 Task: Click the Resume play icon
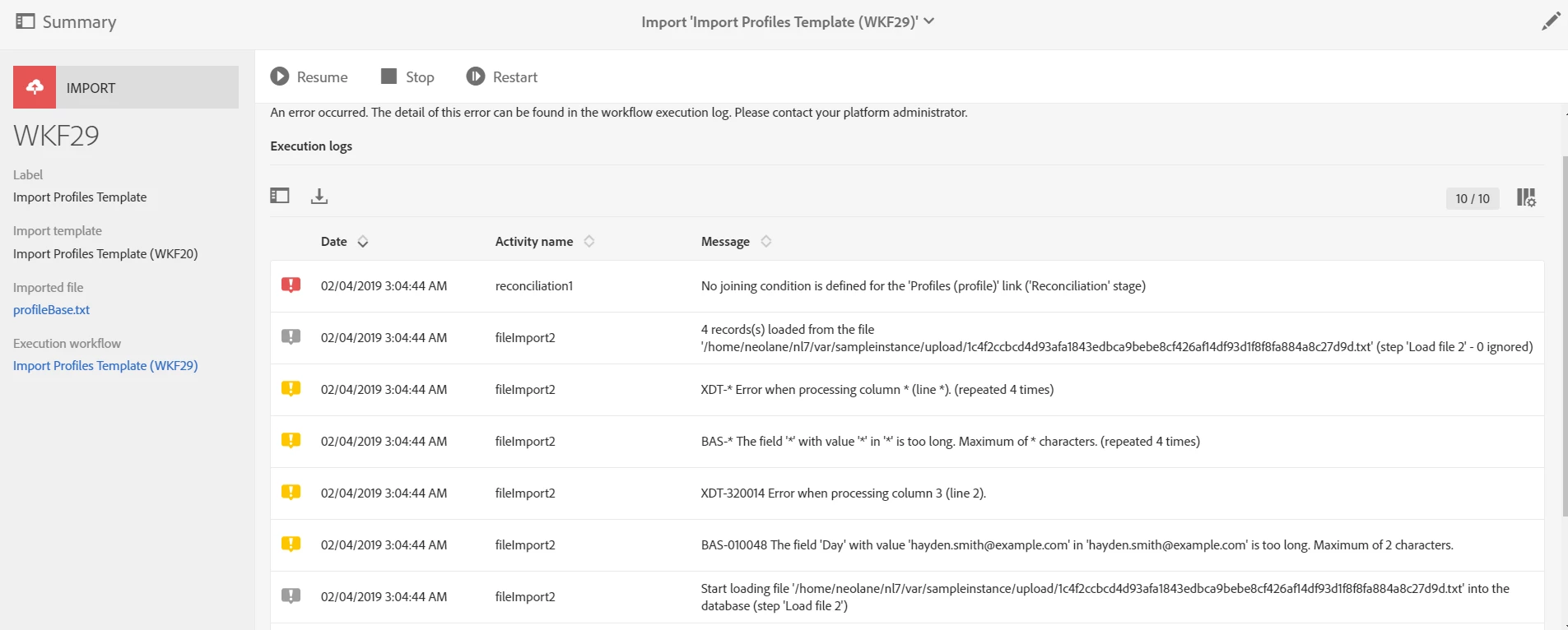[280, 76]
